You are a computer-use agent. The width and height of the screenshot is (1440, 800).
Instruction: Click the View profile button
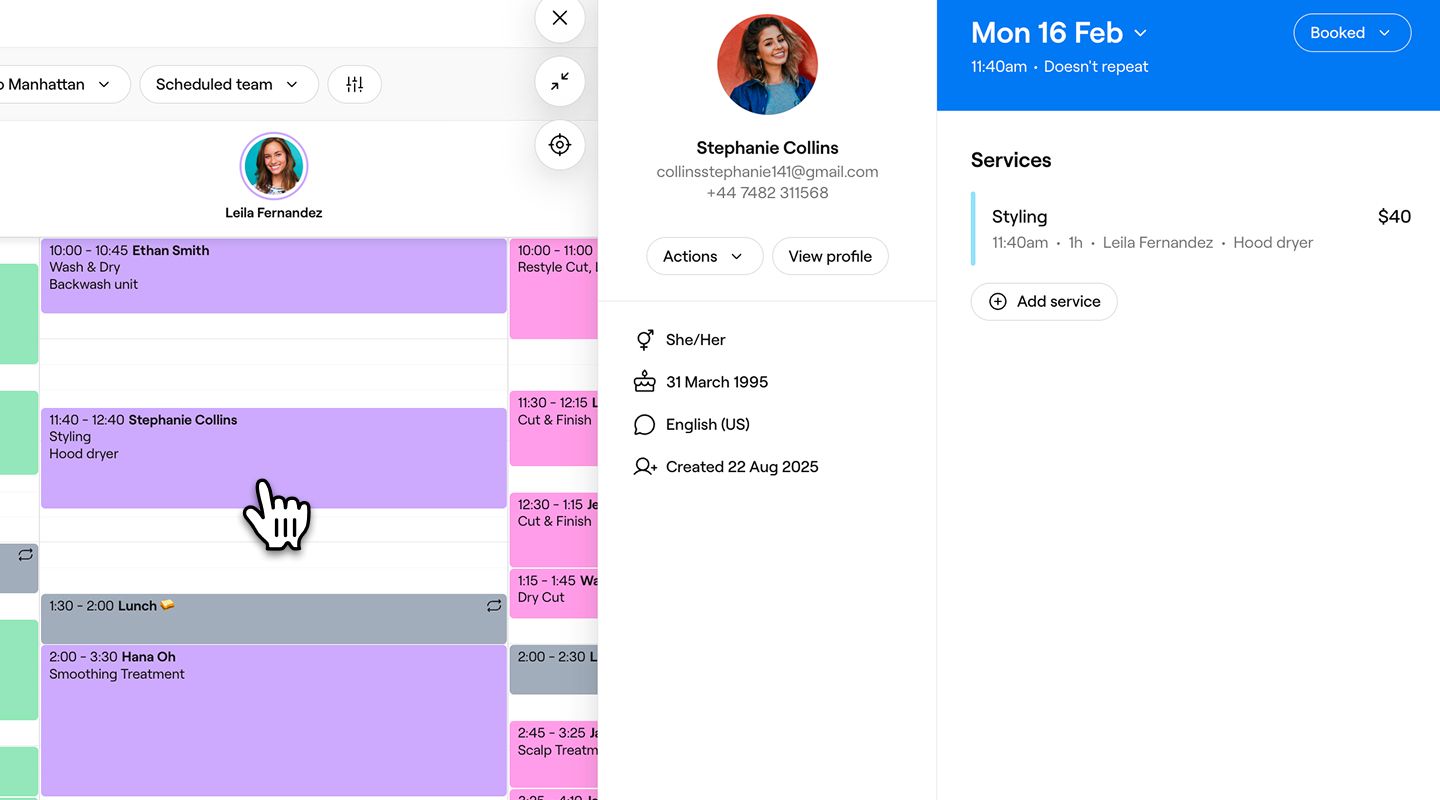[830, 257]
